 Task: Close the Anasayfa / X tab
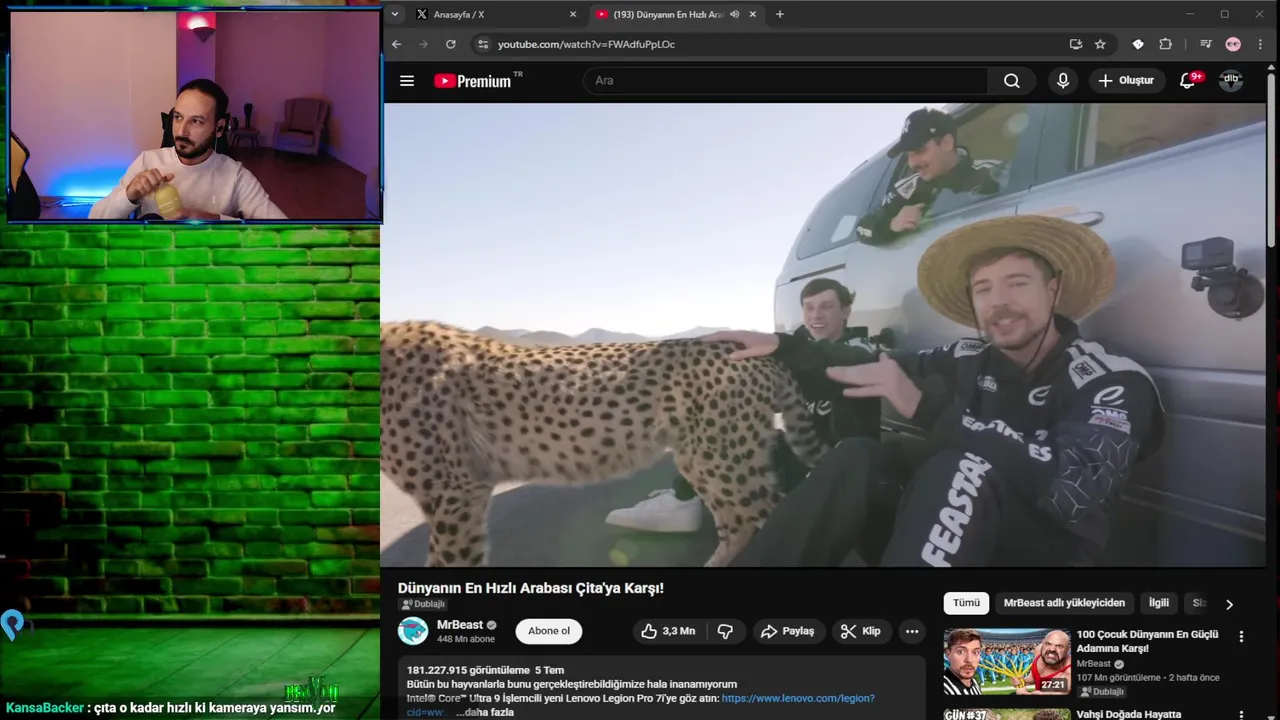click(x=573, y=14)
